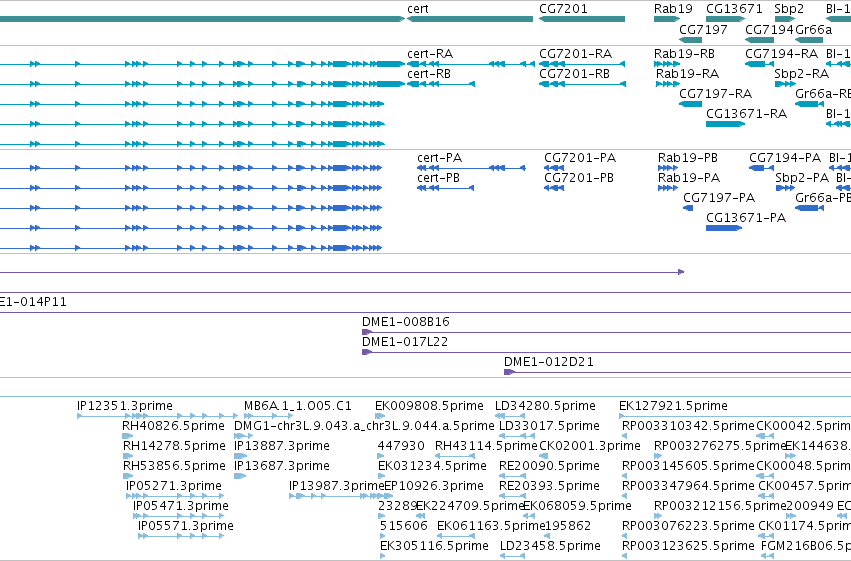Image resolution: width=851 pixels, height=561 pixels.
Task: Select the CG7194-PA protein label
Action: pos(785,158)
